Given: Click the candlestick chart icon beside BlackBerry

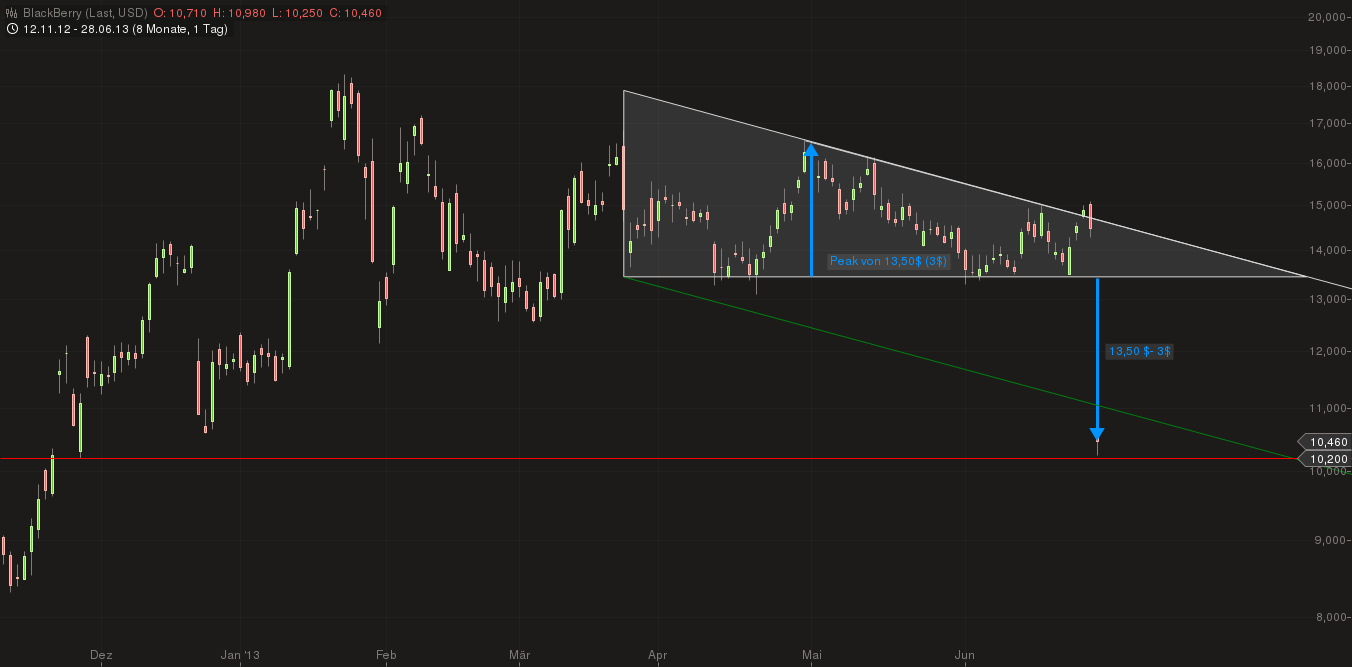Looking at the screenshot, I should 11,13.
